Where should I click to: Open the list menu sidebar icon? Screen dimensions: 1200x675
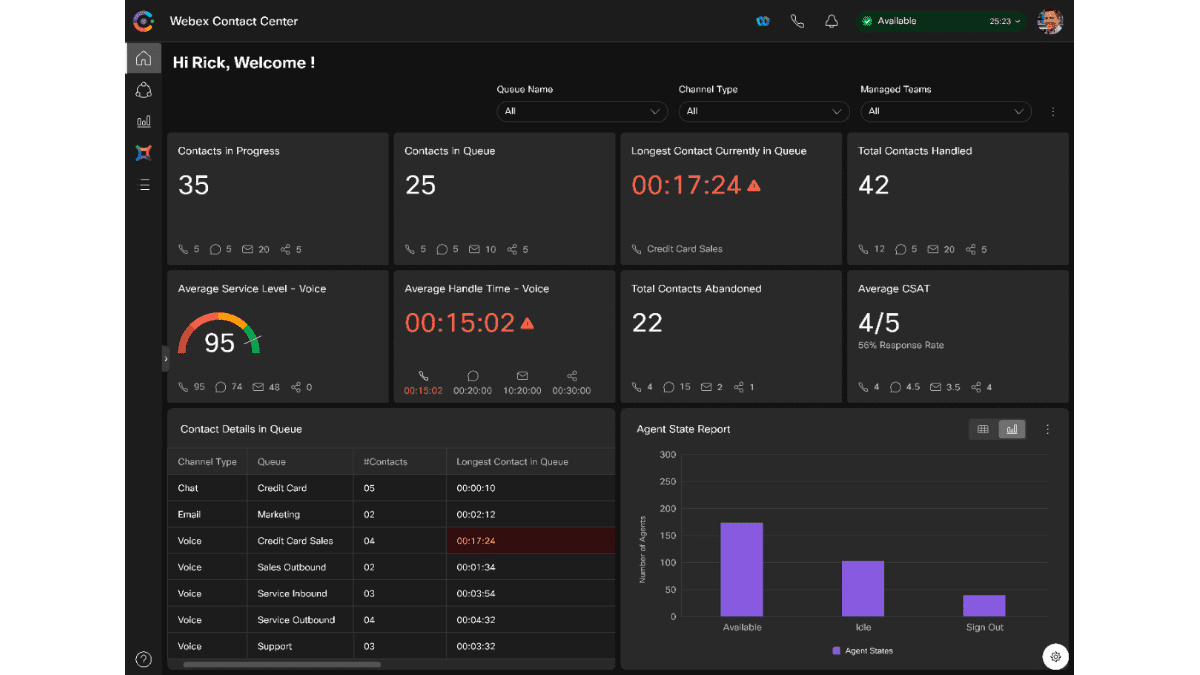pos(143,184)
